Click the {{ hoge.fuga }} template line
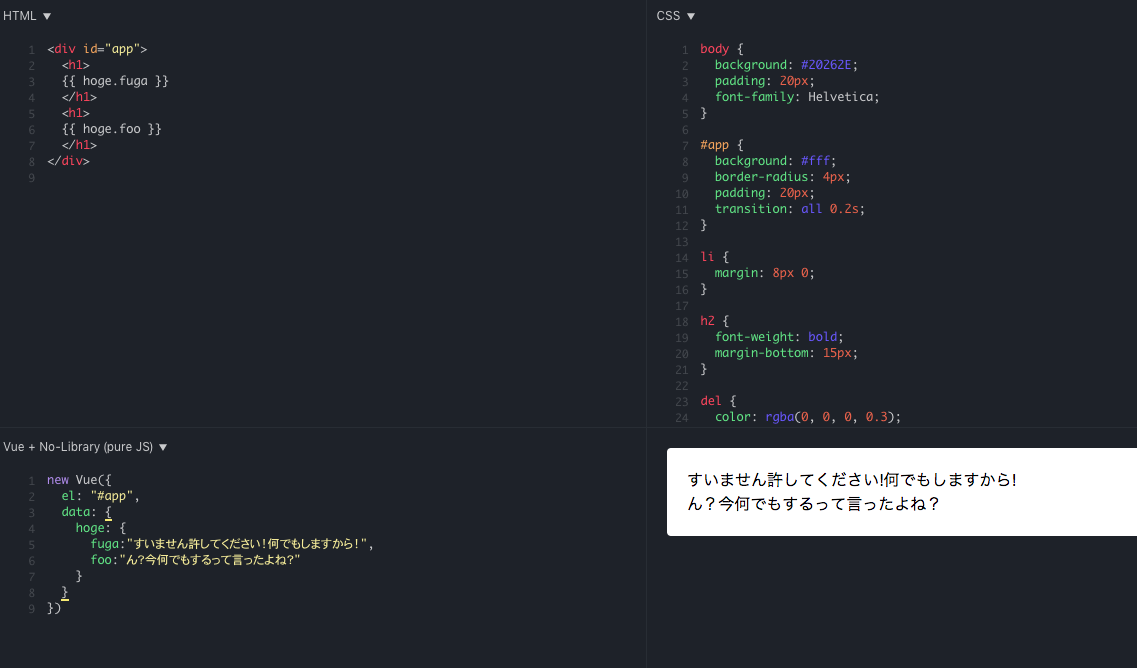The image size is (1137, 668). 115,81
